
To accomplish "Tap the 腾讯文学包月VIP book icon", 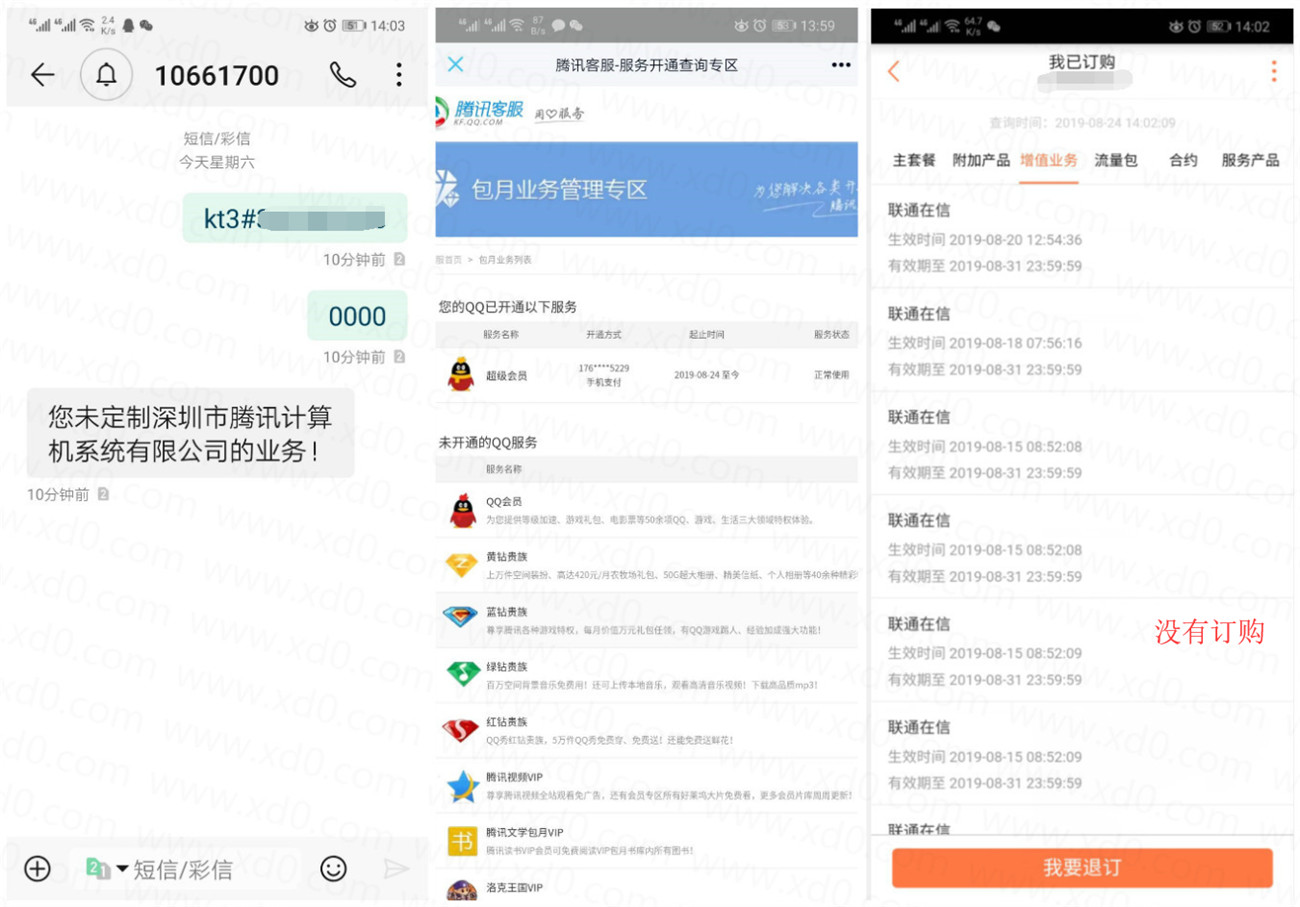I will (x=461, y=842).
